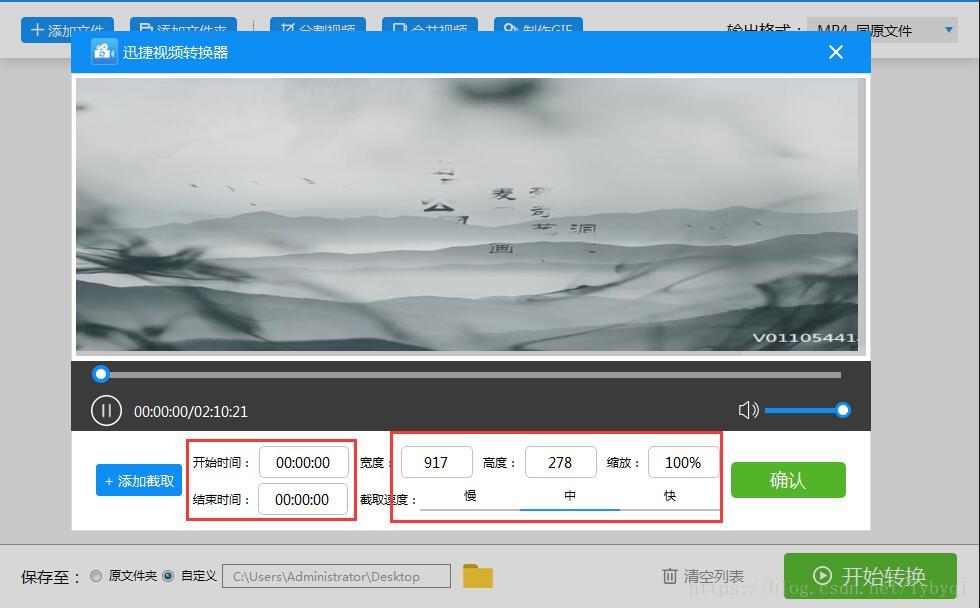Viewport: 980px width, 608px height.
Task: Mute the speaker volume icon
Action: [748, 411]
